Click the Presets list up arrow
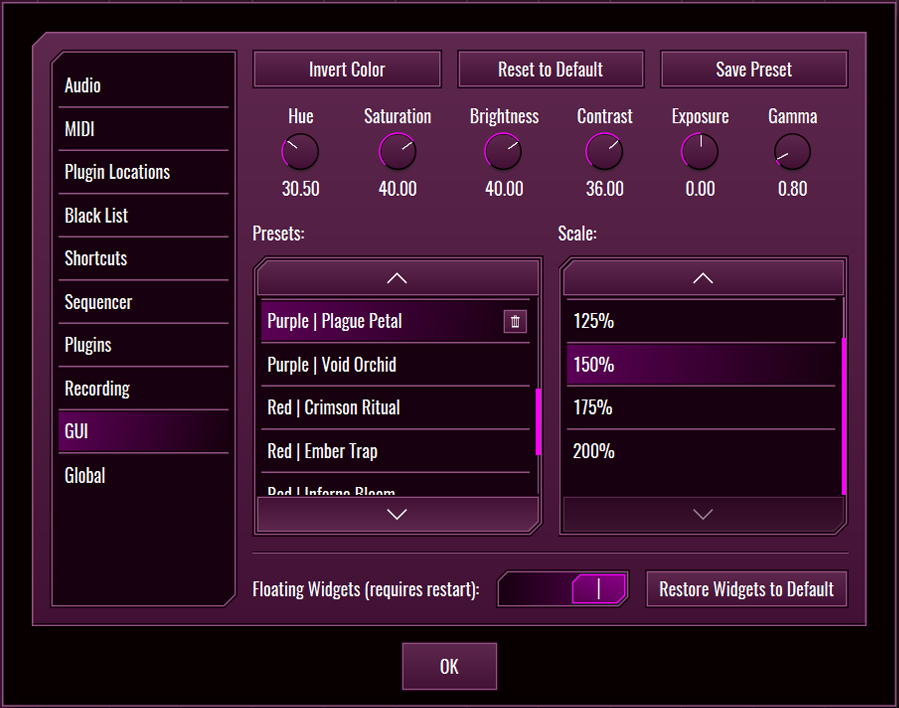Viewport: 899px width, 708px height. [x=397, y=278]
